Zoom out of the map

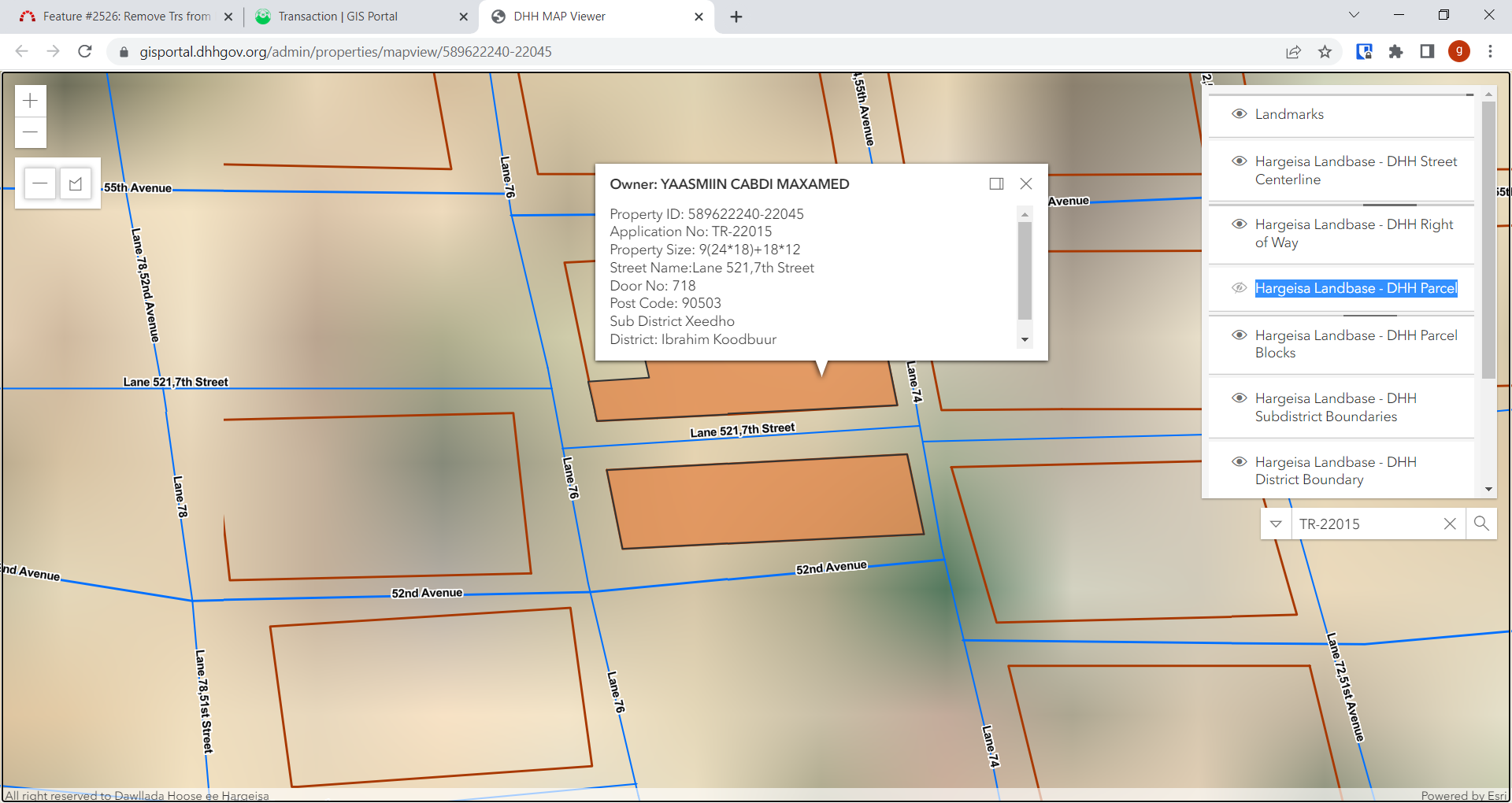tap(31, 132)
